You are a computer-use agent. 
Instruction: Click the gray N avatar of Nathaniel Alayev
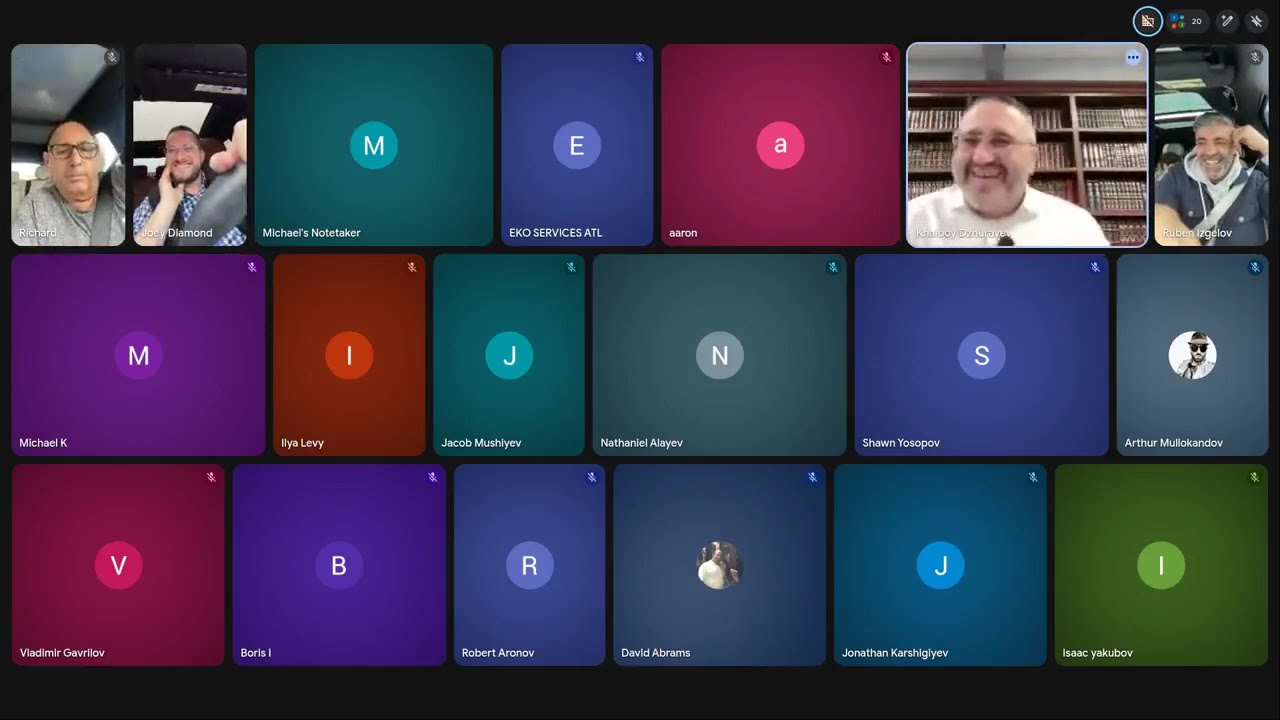tap(720, 356)
